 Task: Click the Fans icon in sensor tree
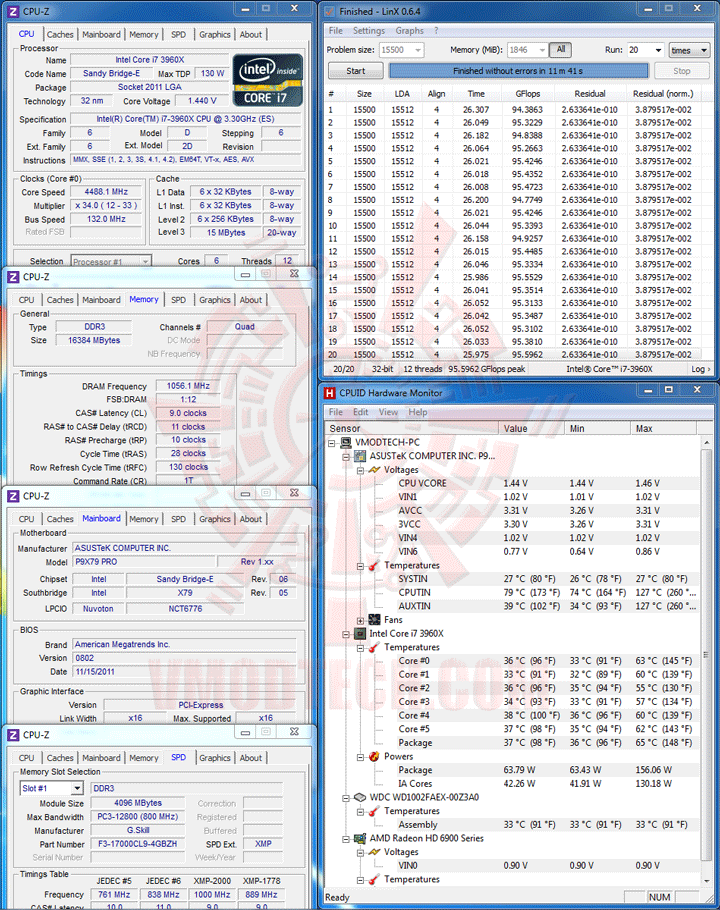pyautogui.click(x=374, y=620)
